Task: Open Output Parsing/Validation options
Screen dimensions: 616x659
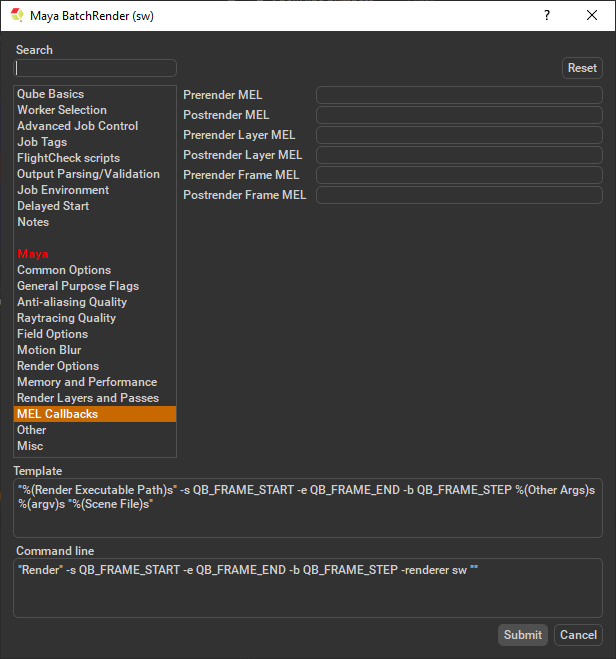Action: coord(88,174)
